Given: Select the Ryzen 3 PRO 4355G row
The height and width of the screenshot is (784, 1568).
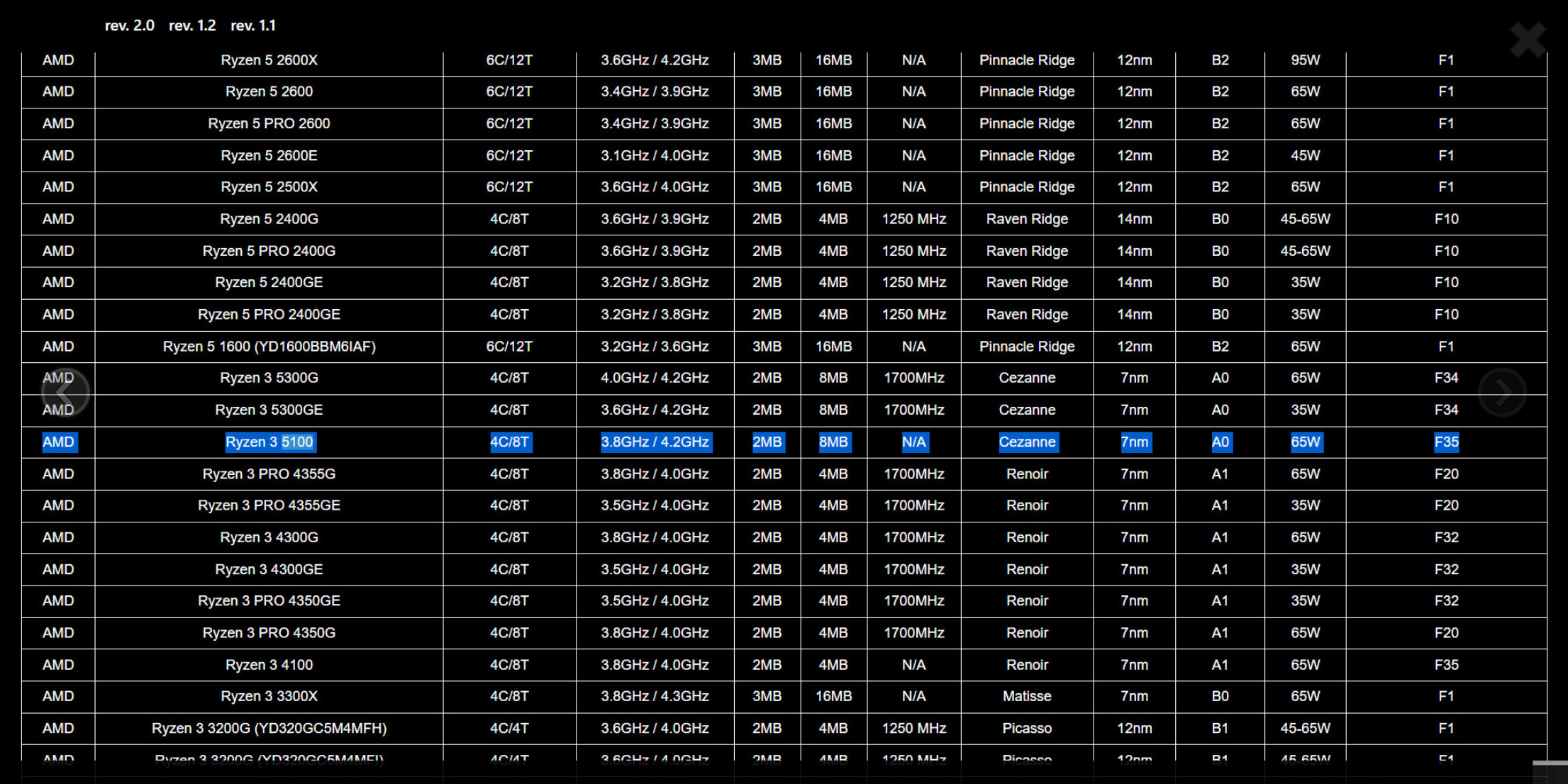Looking at the screenshot, I should click(x=269, y=474).
